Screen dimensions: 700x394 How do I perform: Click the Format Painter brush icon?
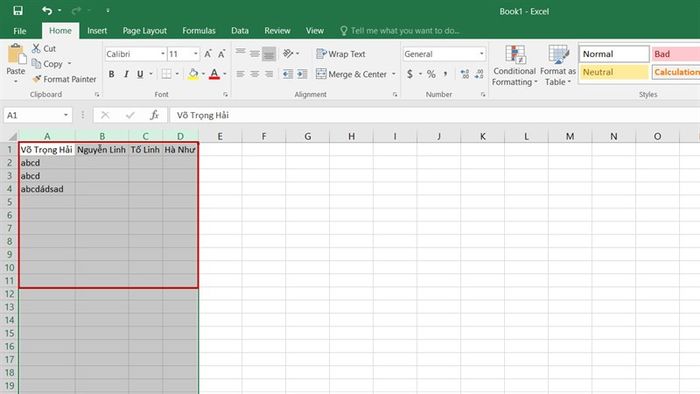pyautogui.click(x=37, y=79)
